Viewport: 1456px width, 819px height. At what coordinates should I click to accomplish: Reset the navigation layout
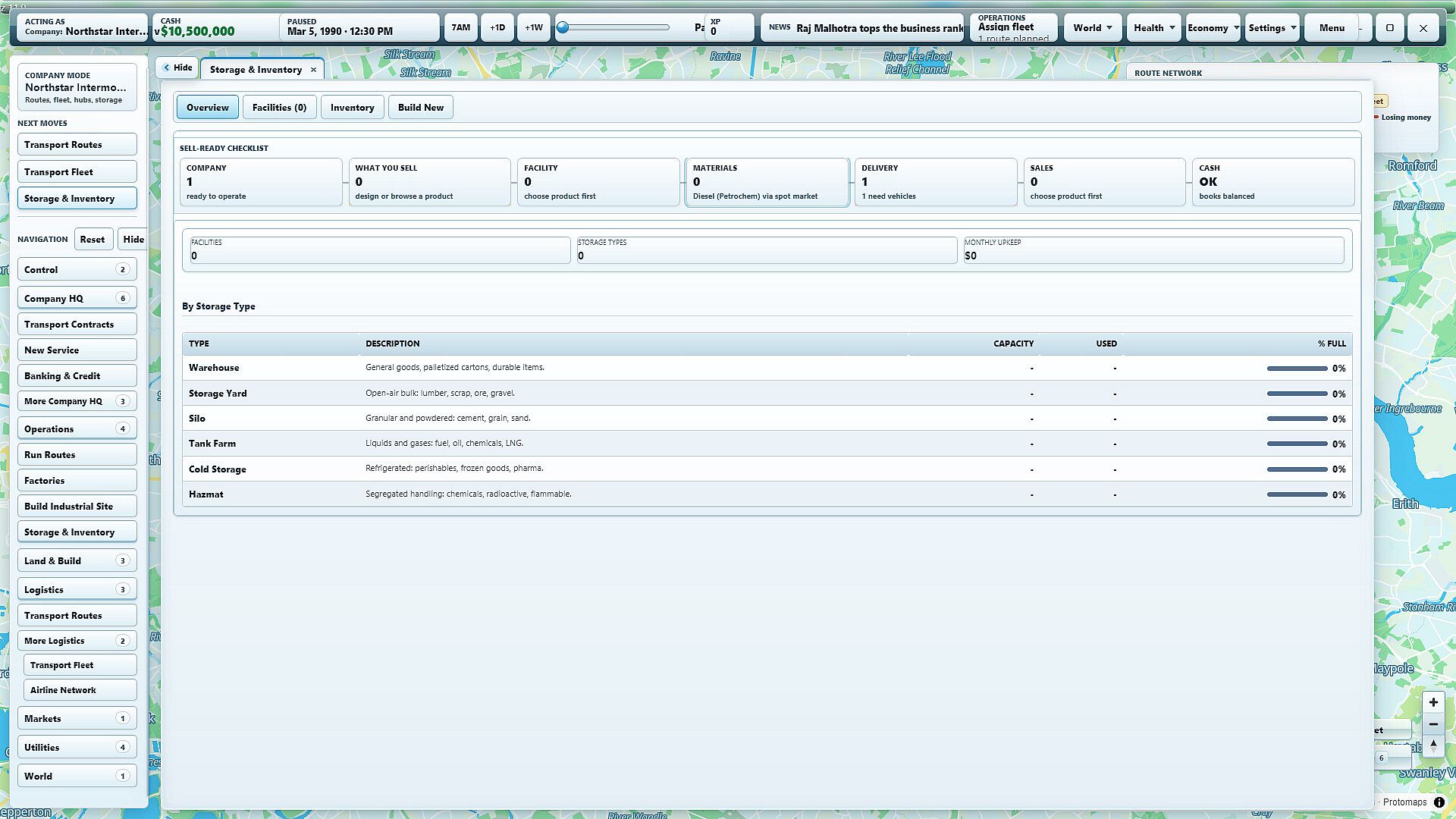tap(93, 240)
